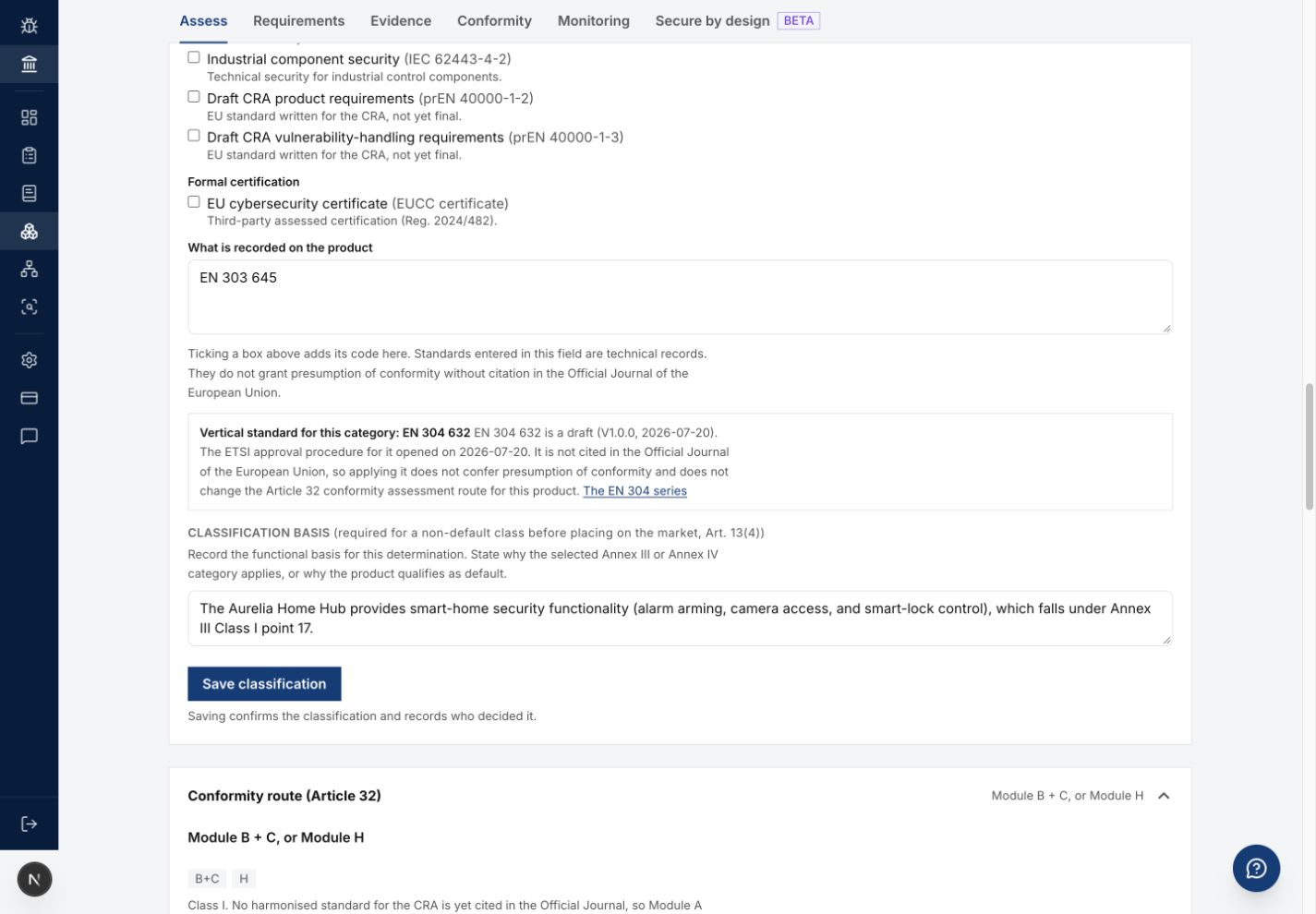This screenshot has width=1316, height=914.
Task: Open the clipboard checklist sidebar icon
Action: (x=29, y=155)
